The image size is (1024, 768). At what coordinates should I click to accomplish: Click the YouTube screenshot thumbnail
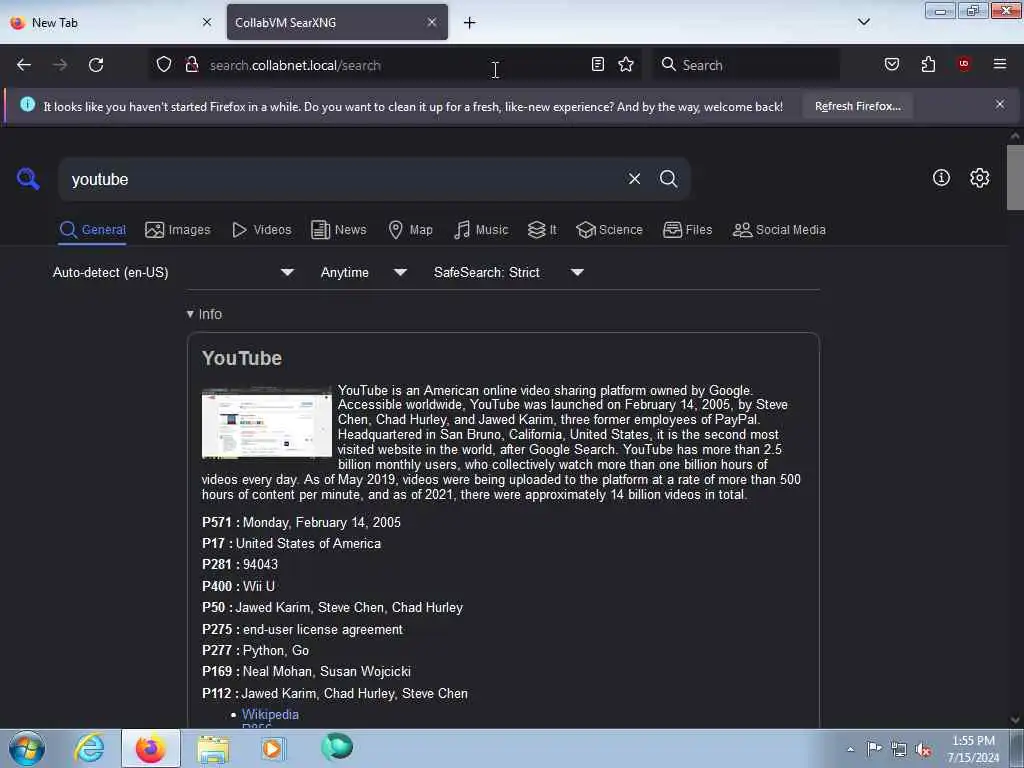point(266,423)
